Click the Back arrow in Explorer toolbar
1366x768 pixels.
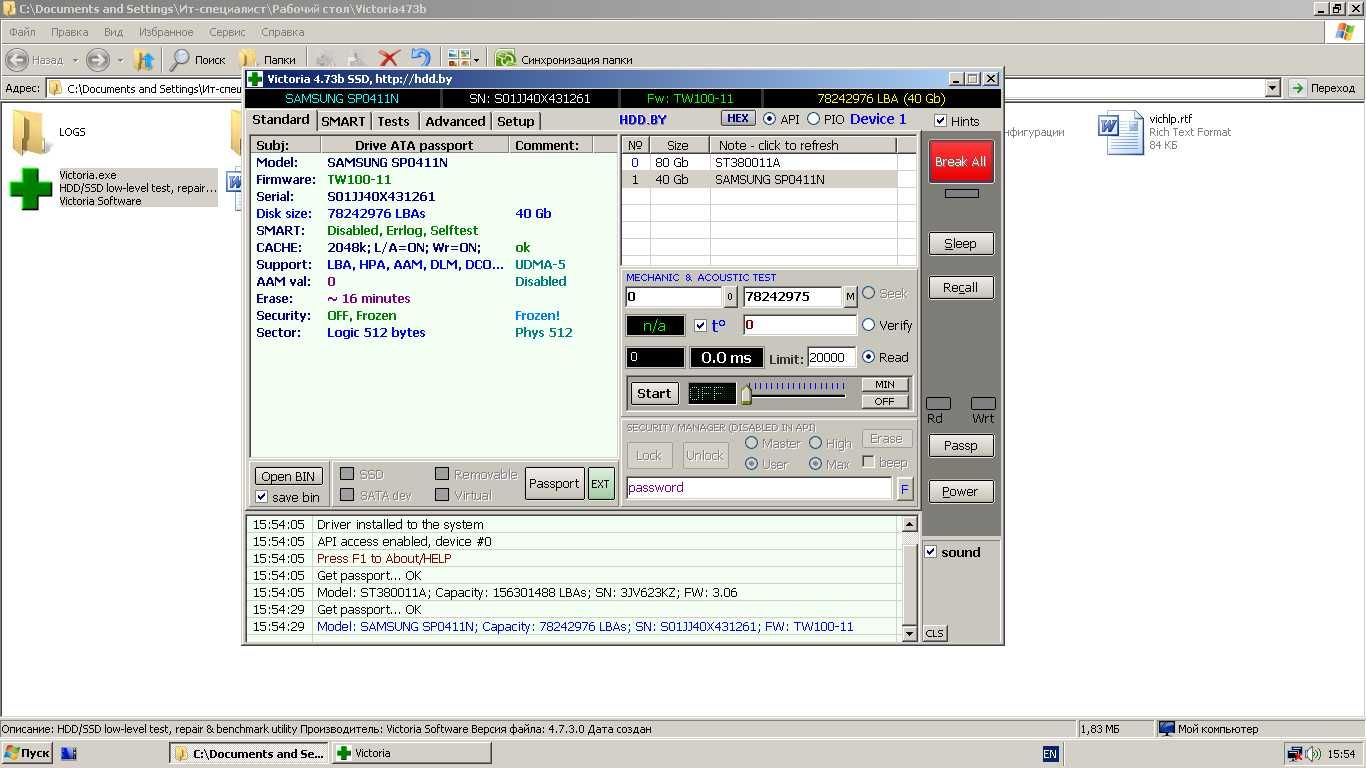coord(18,60)
